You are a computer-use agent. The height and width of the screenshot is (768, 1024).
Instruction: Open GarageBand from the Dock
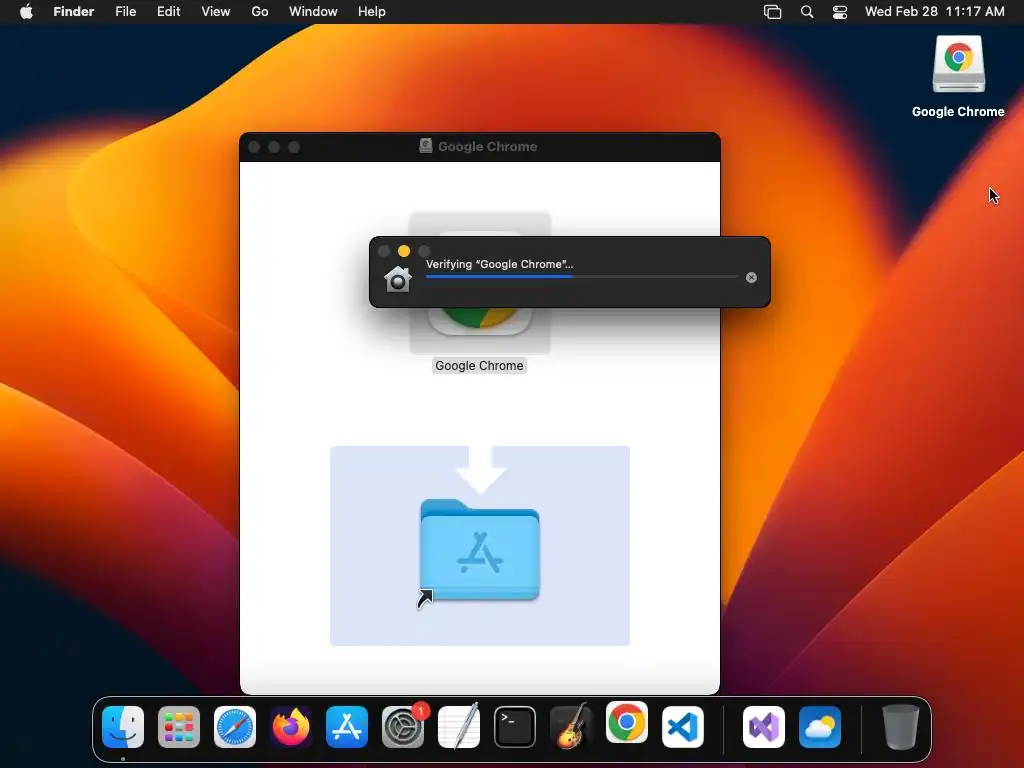coord(571,726)
